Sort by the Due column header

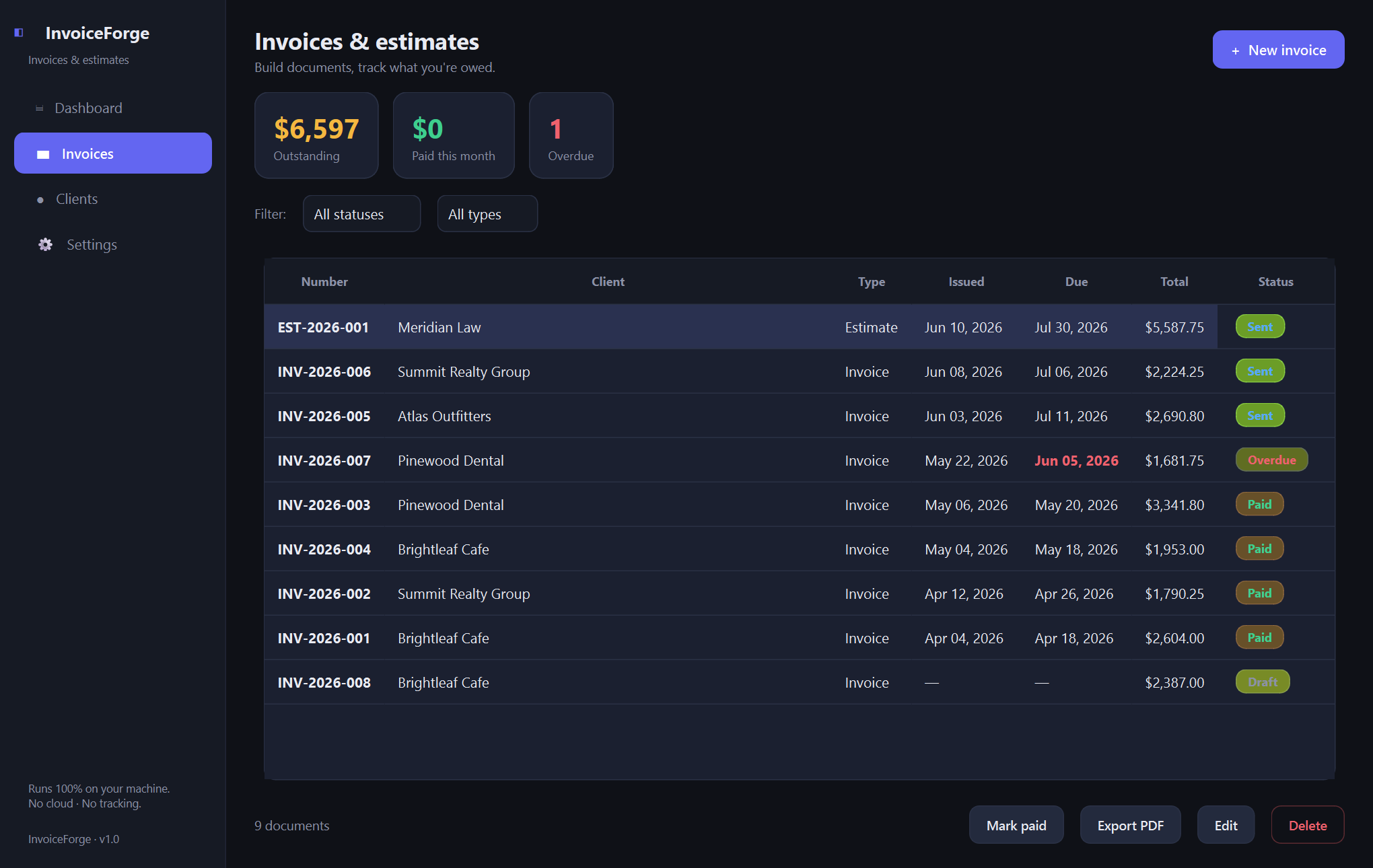pos(1076,282)
